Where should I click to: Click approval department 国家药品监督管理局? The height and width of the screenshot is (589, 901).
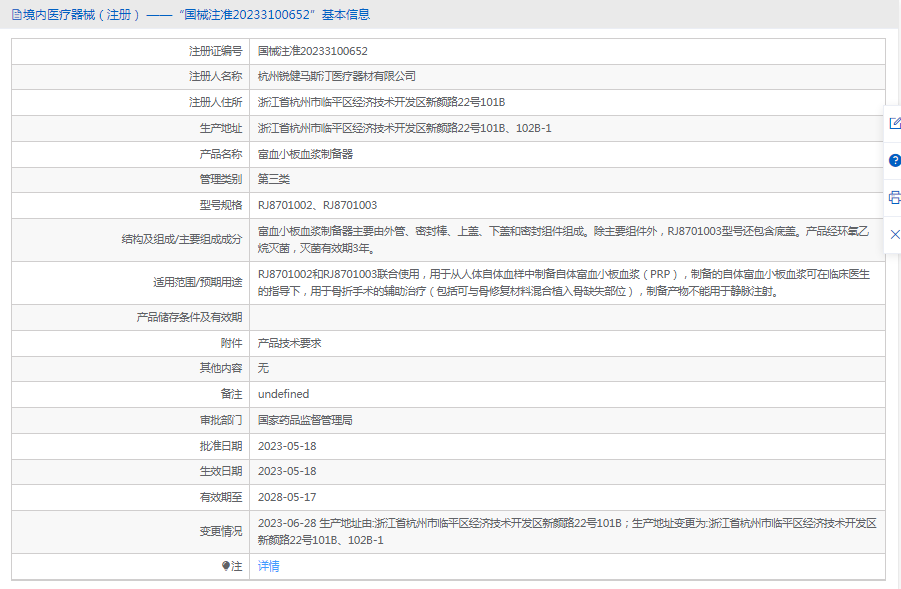[x=305, y=420]
